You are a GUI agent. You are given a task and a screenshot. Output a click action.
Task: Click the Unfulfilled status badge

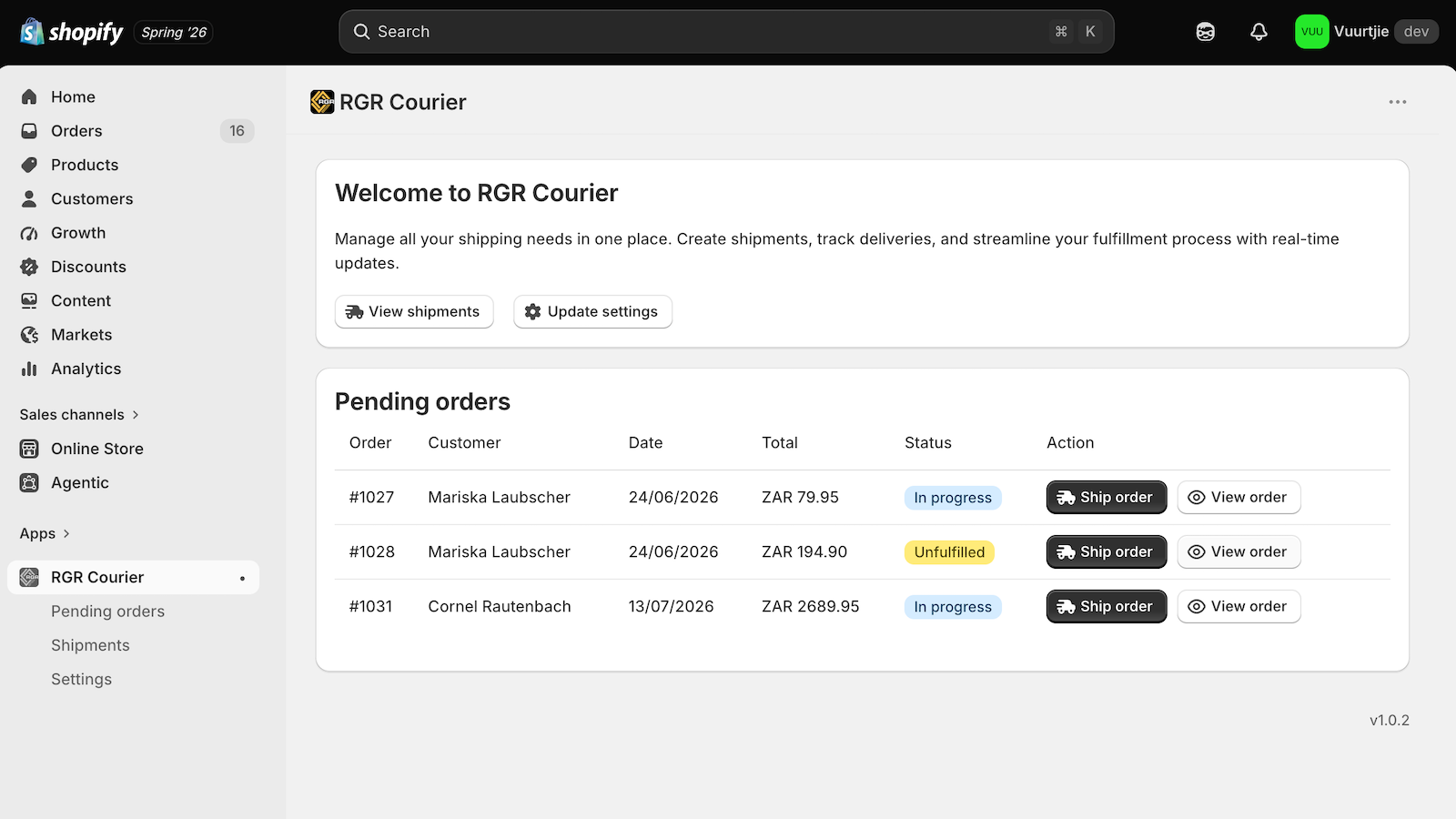tap(949, 552)
